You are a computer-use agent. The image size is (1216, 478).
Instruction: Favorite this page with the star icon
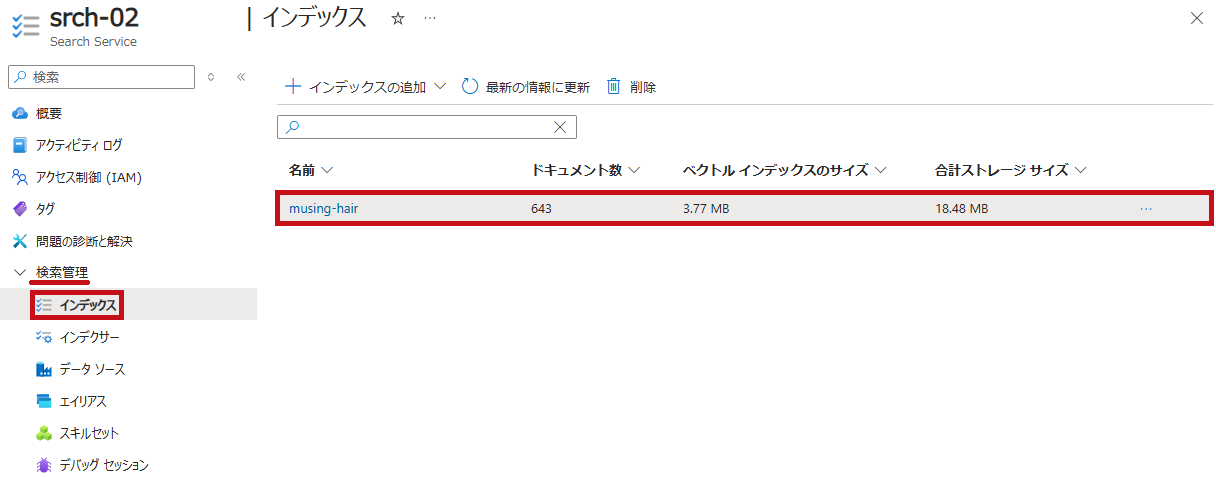pos(397,19)
